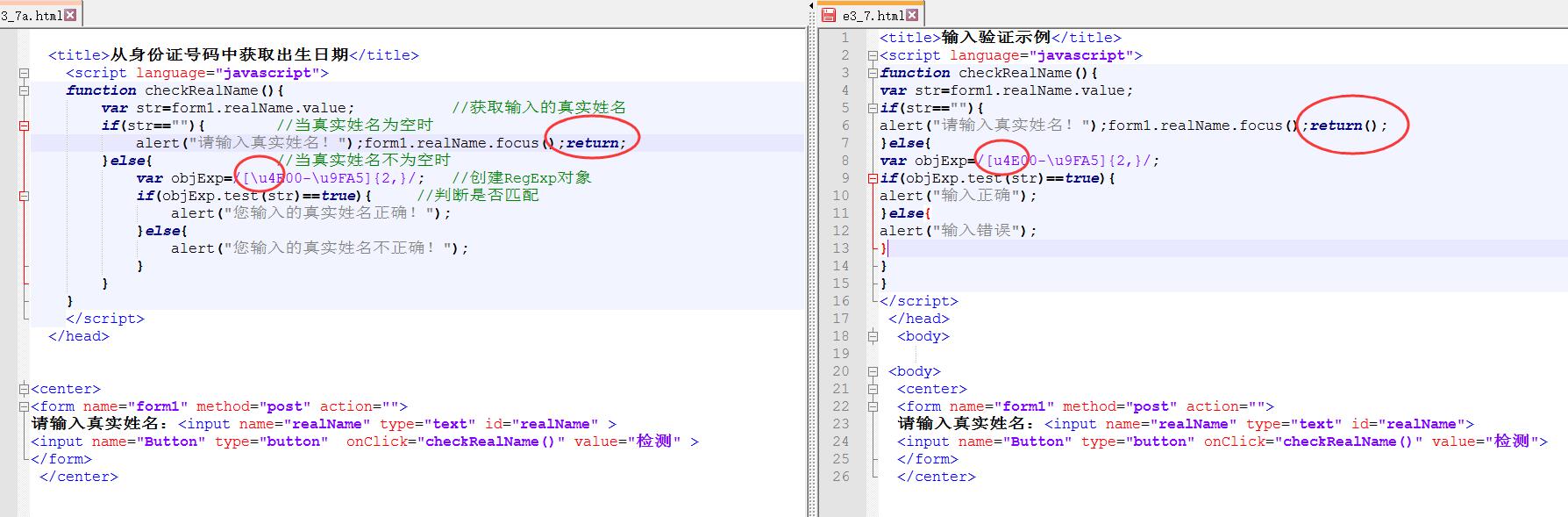This screenshot has width=1568, height=517.
Task: Collapse fold marker on line 9 in right pane
Action: [x=873, y=178]
